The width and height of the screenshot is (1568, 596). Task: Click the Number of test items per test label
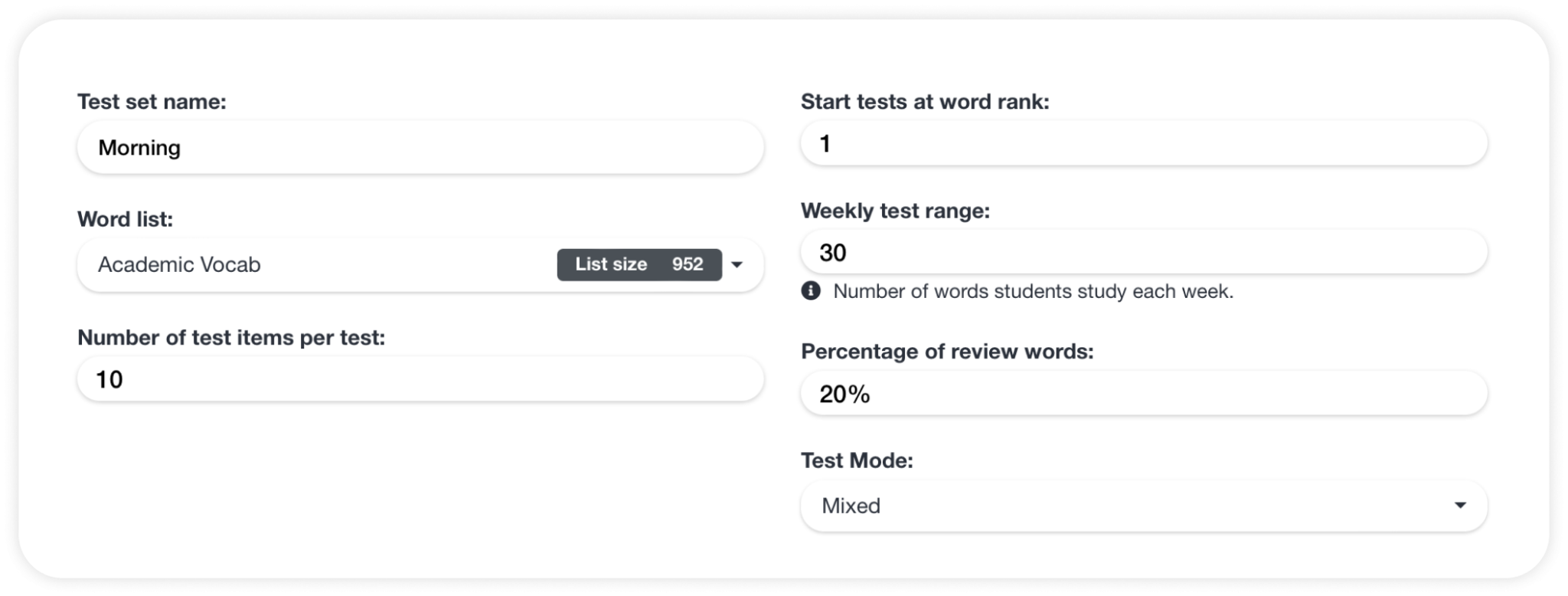(x=231, y=337)
